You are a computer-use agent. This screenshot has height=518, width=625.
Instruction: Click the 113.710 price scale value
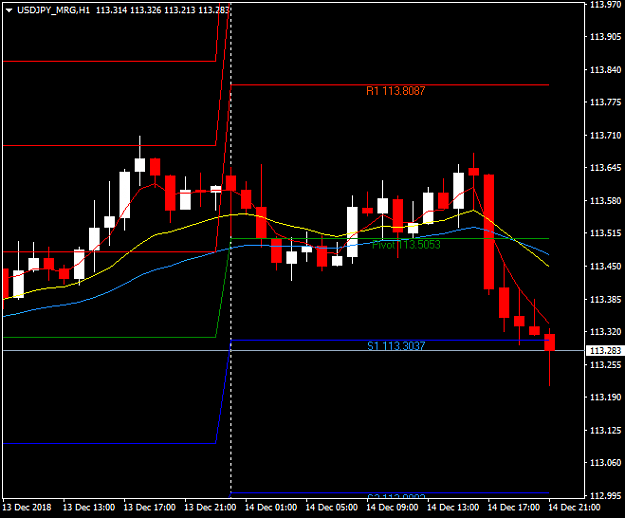(605, 135)
